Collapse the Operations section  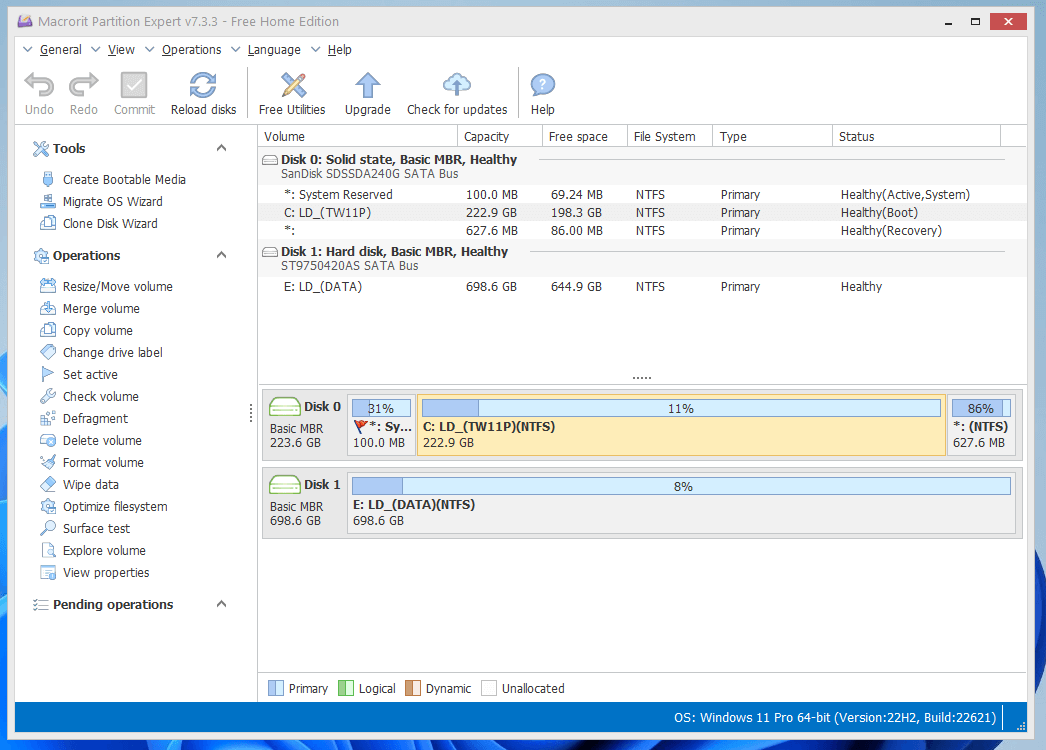[x=222, y=255]
